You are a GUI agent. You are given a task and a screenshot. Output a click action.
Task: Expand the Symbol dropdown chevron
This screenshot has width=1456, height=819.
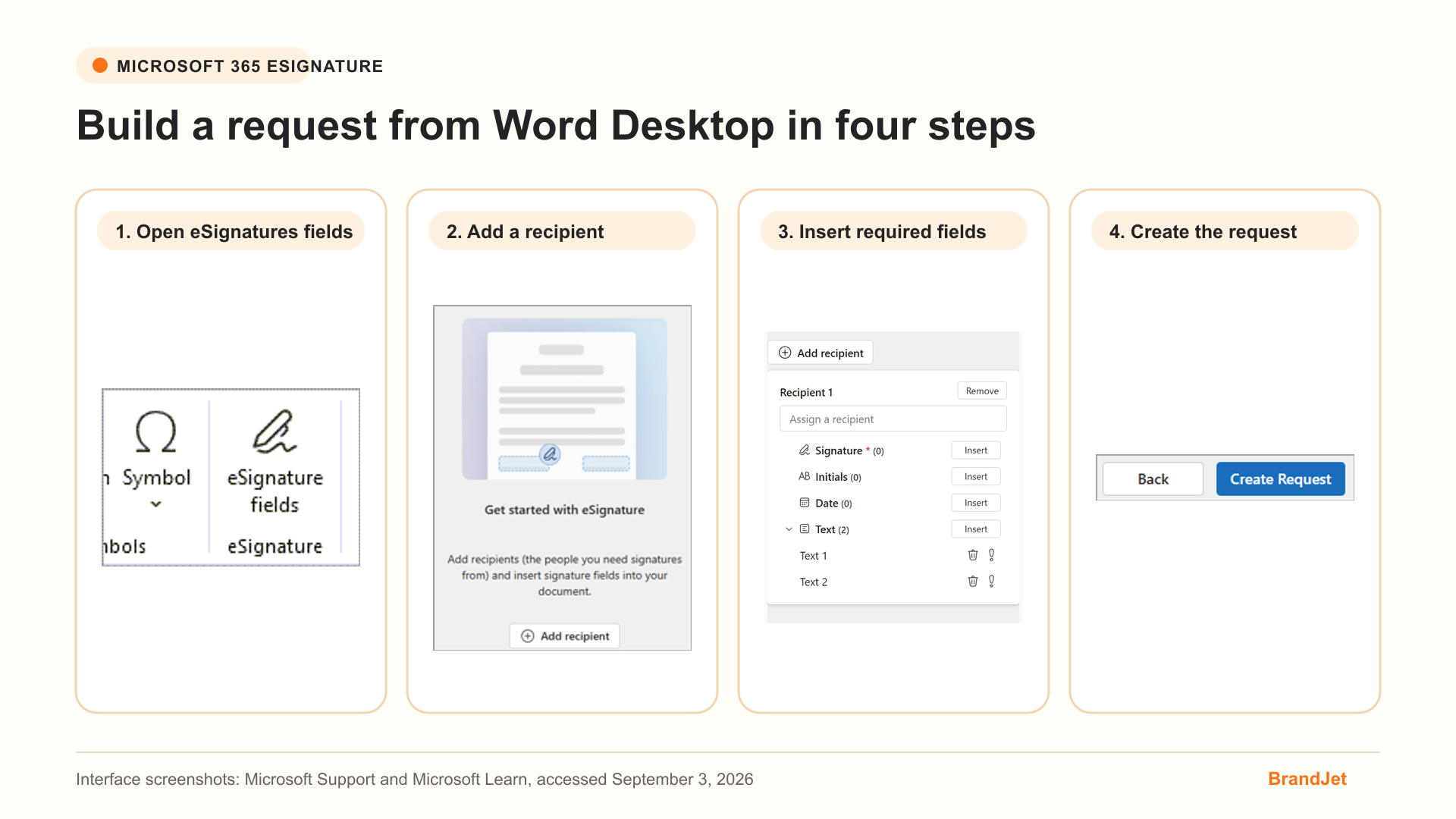point(155,504)
